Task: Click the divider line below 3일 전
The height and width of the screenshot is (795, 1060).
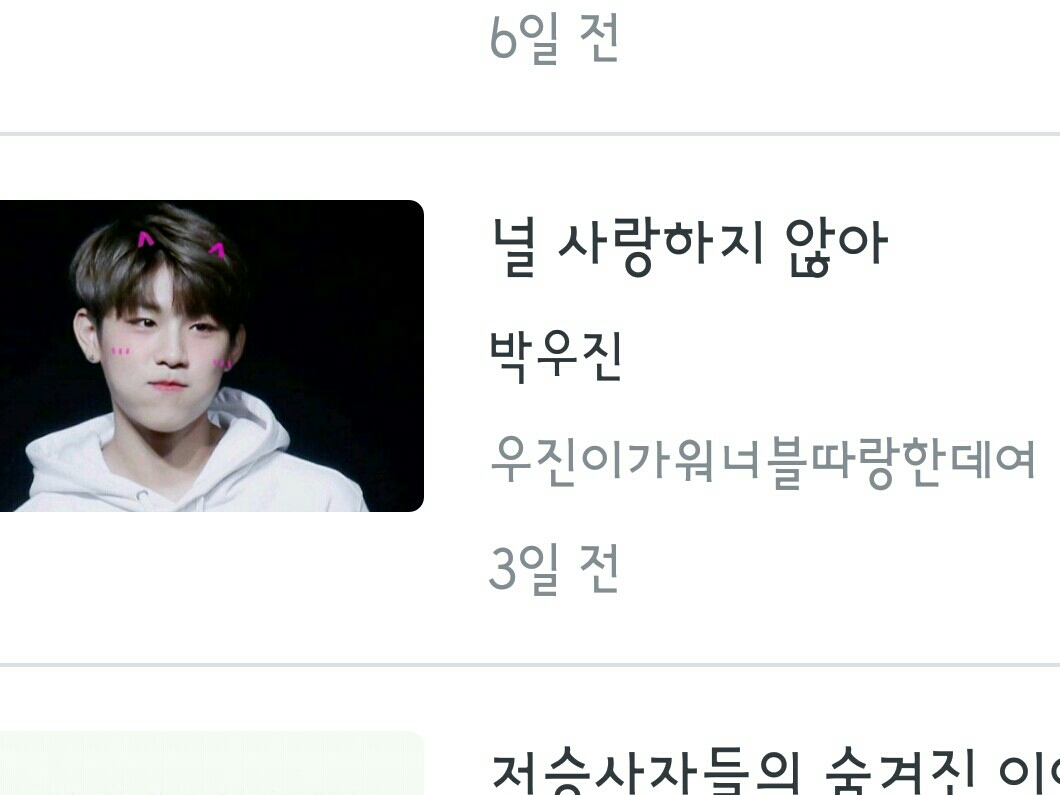Action: (530, 665)
